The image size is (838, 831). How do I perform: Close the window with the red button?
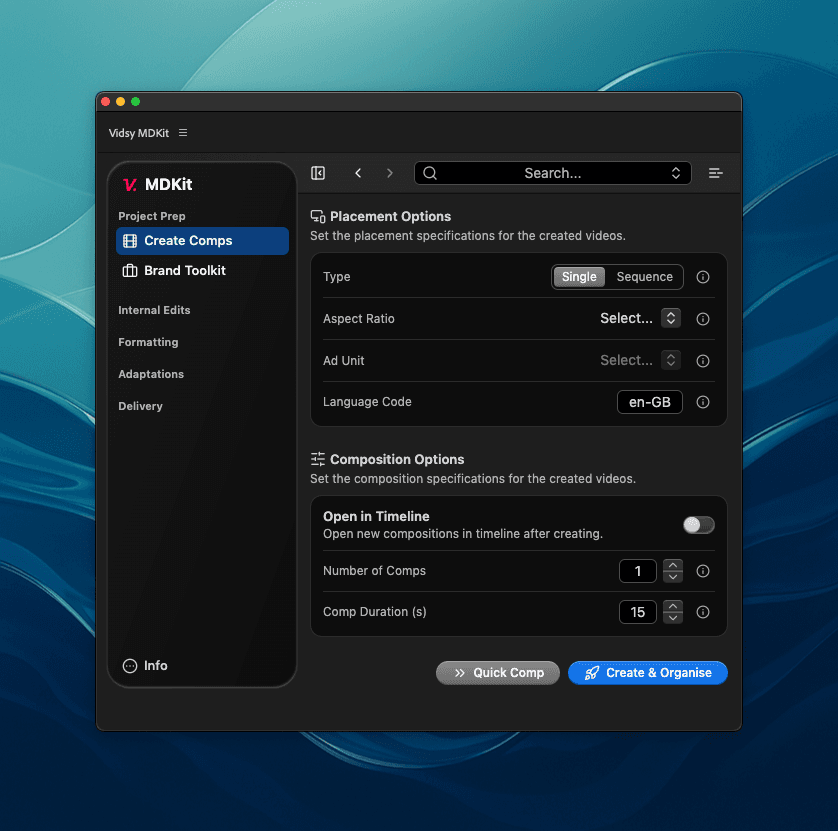(106, 102)
